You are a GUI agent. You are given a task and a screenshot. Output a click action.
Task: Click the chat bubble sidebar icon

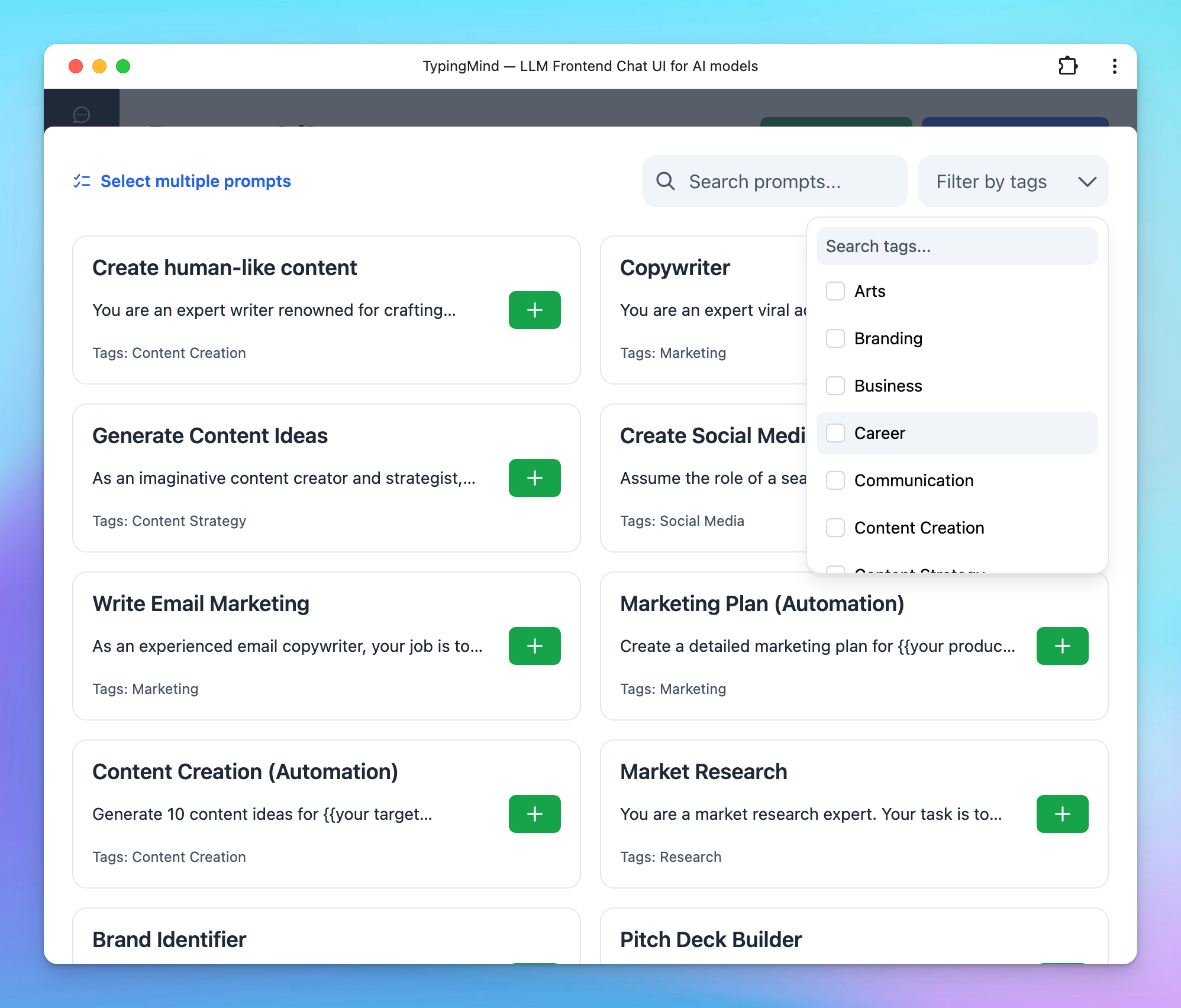[82, 114]
